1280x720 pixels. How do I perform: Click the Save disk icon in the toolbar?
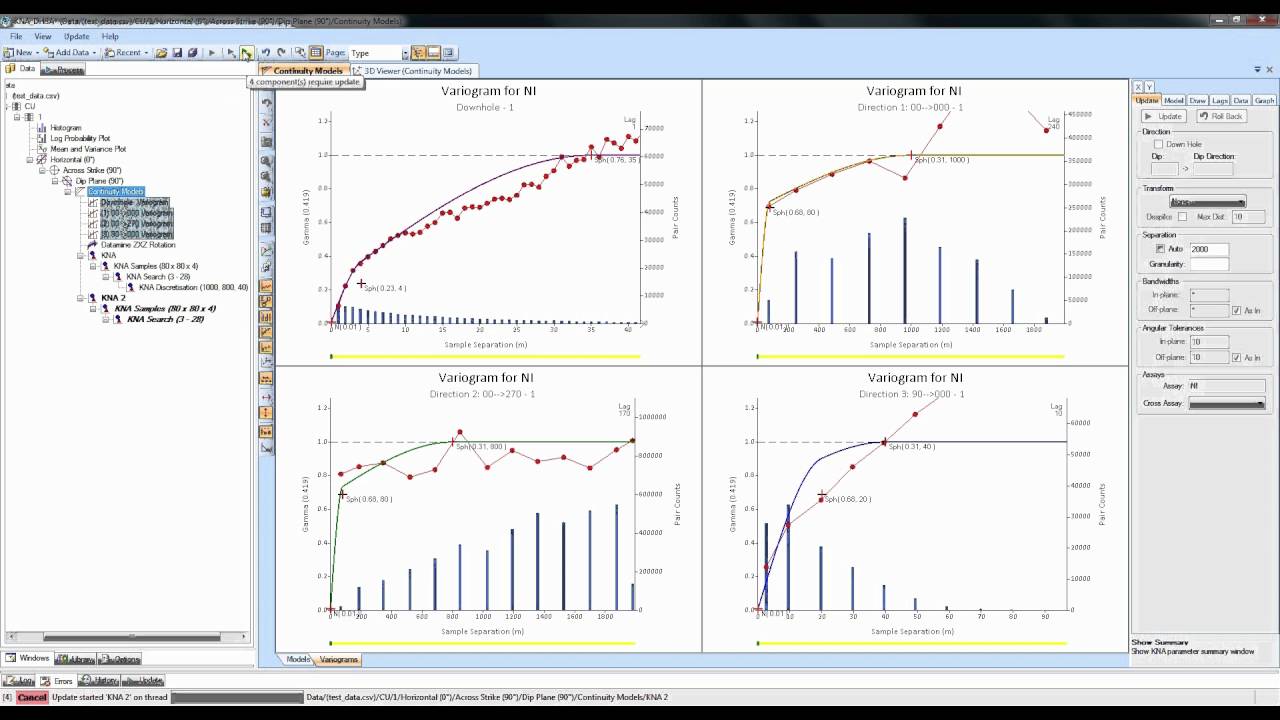click(x=177, y=52)
